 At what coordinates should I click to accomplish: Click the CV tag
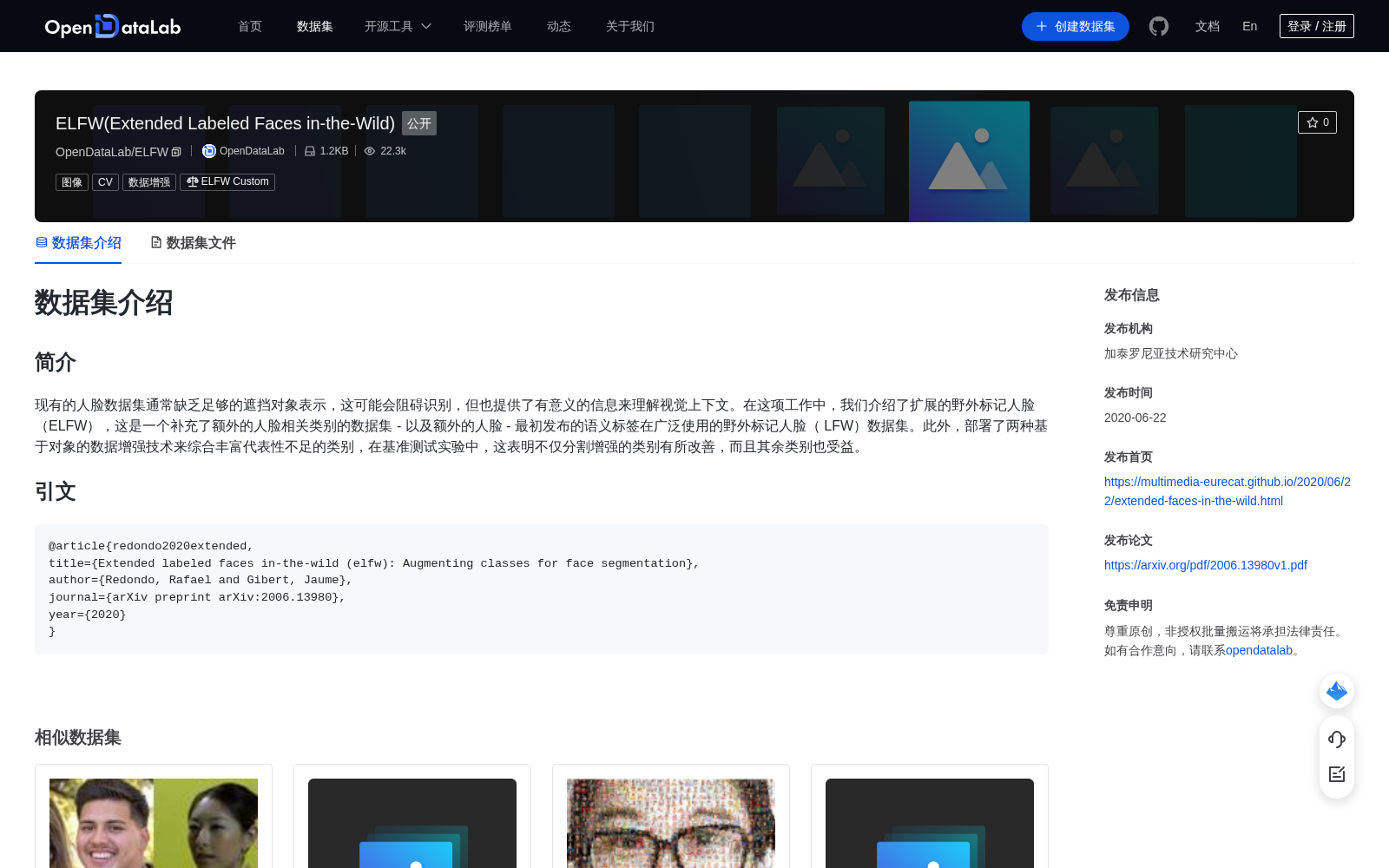point(105,182)
